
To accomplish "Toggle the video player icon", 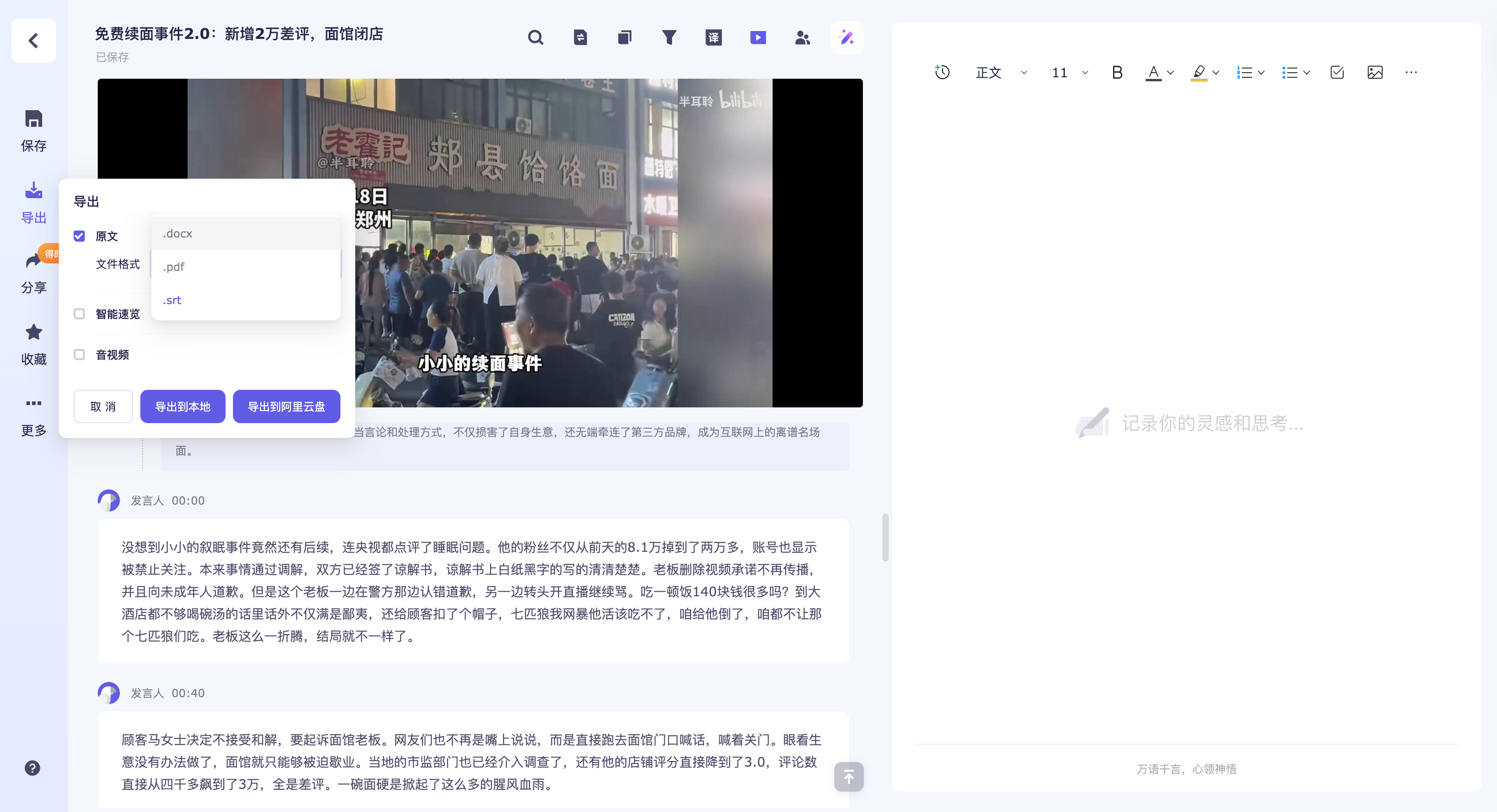I will click(758, 38).
